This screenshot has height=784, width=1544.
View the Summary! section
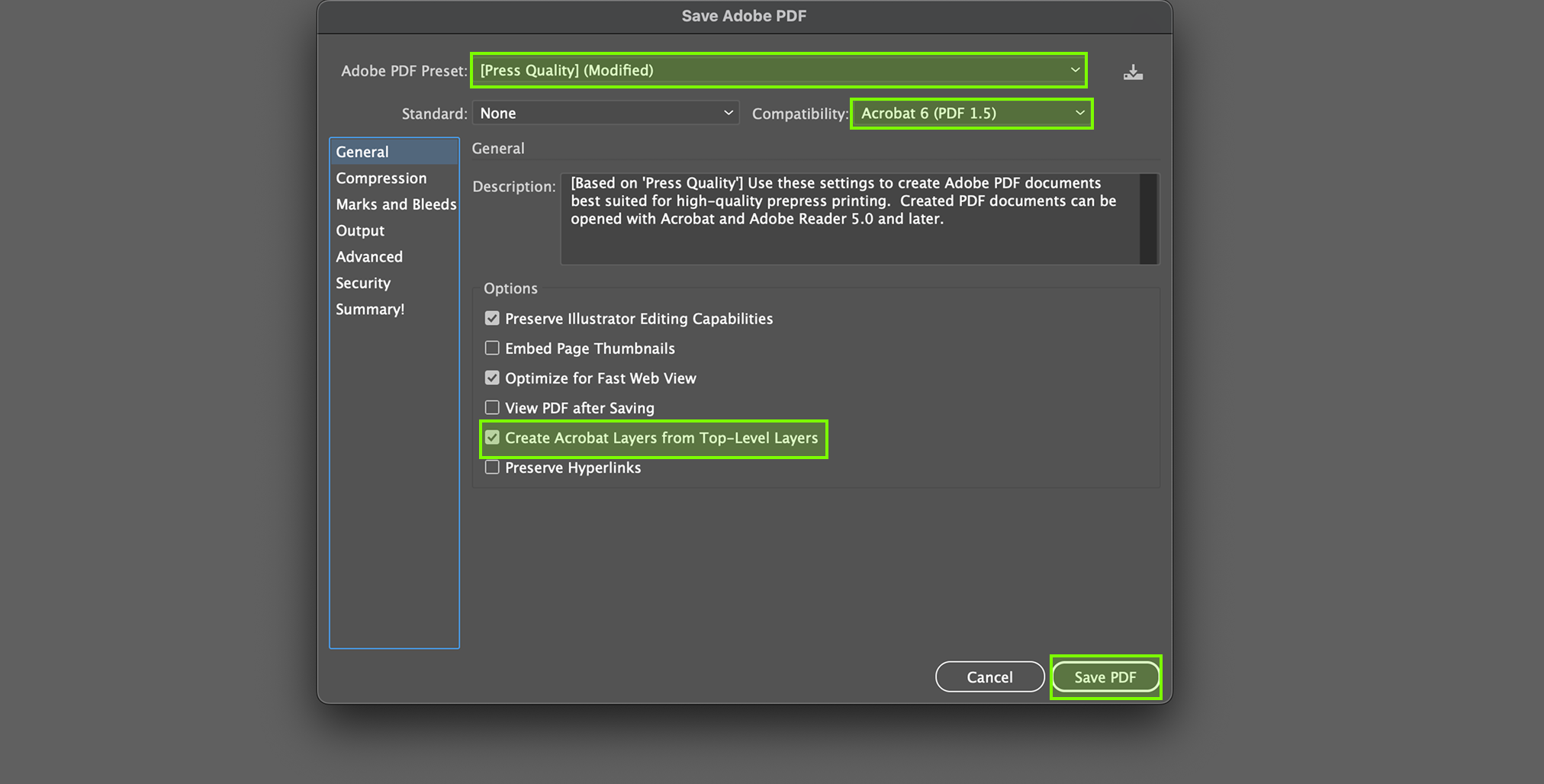coord(370,310)
